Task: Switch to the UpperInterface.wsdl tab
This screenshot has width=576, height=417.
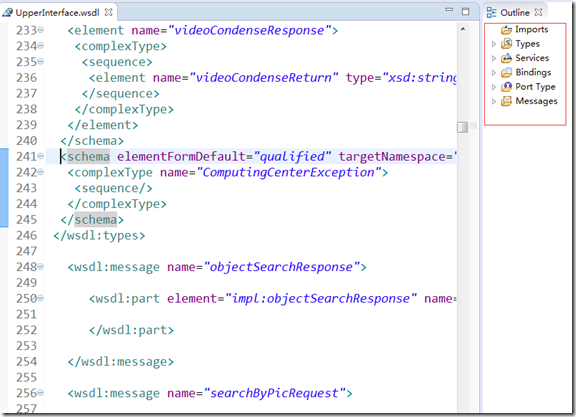Action: coord(57,12)
